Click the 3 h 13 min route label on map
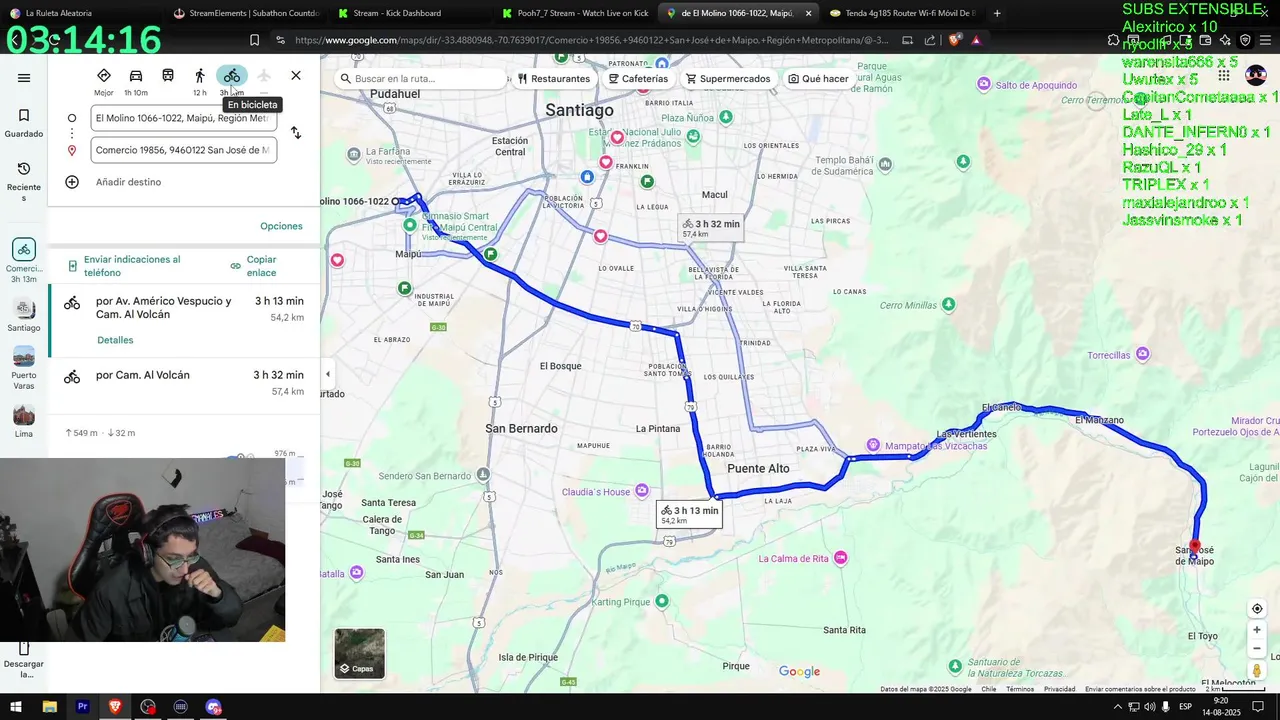Screen dimensions: 1280x720 point(688,514)
